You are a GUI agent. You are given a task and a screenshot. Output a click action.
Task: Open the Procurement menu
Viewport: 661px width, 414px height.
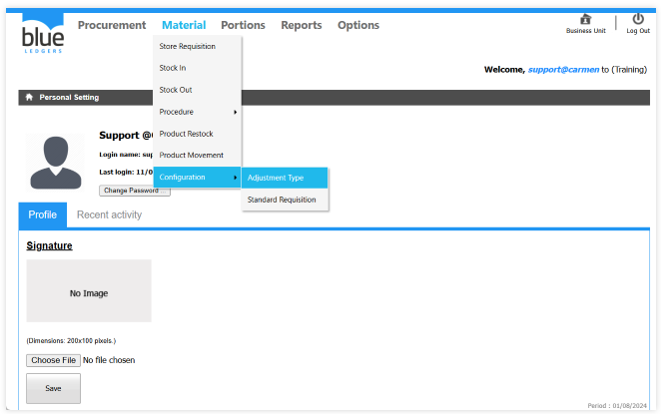tap(111, 25)
